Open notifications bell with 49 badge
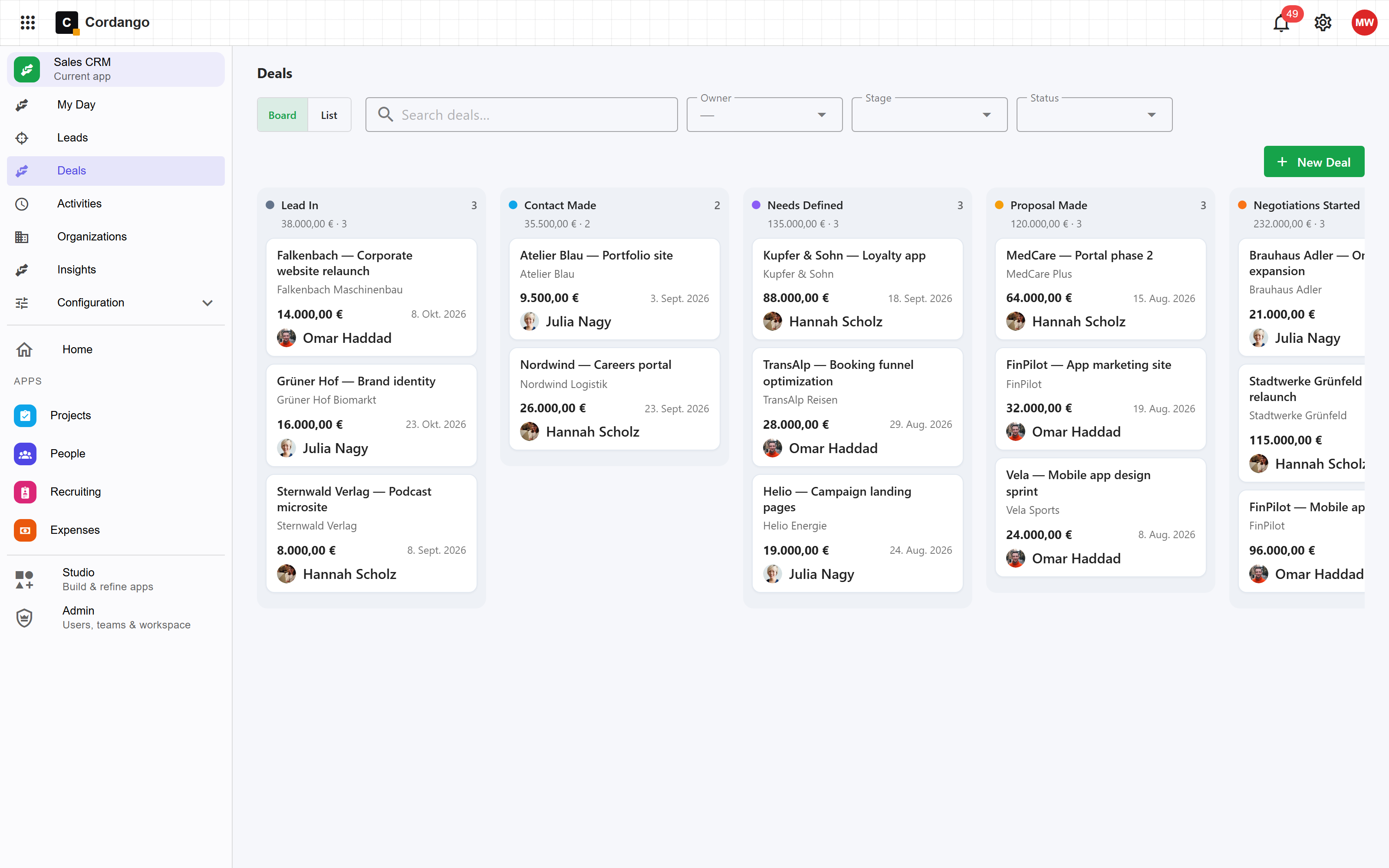 click(x=1281, y=23)
